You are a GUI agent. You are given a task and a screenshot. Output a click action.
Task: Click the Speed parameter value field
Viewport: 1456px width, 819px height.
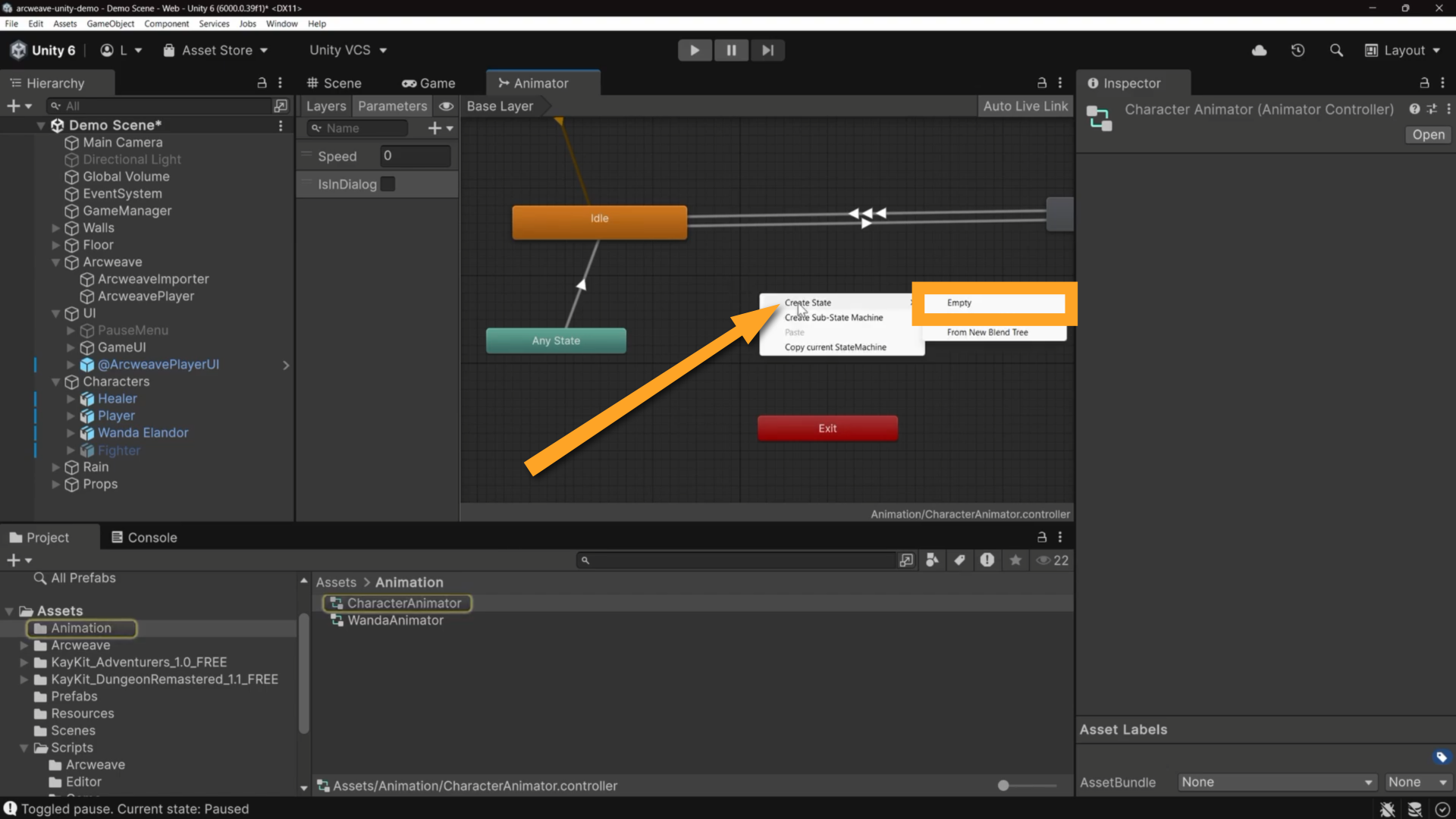(x=416, y=156)
